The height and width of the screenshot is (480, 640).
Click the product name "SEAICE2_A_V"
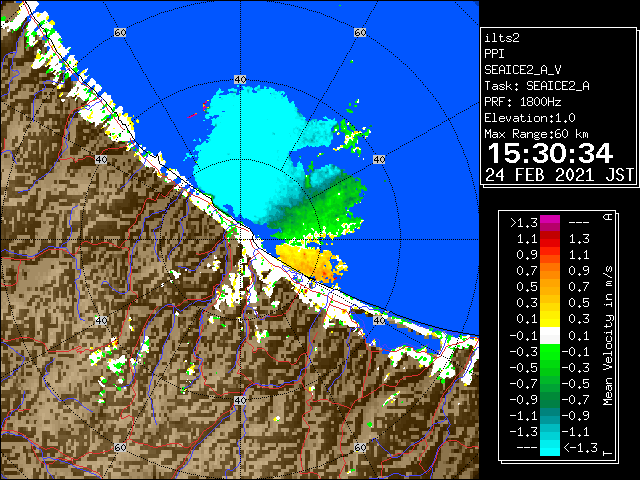pyautogui.click(x=522, y=70)
